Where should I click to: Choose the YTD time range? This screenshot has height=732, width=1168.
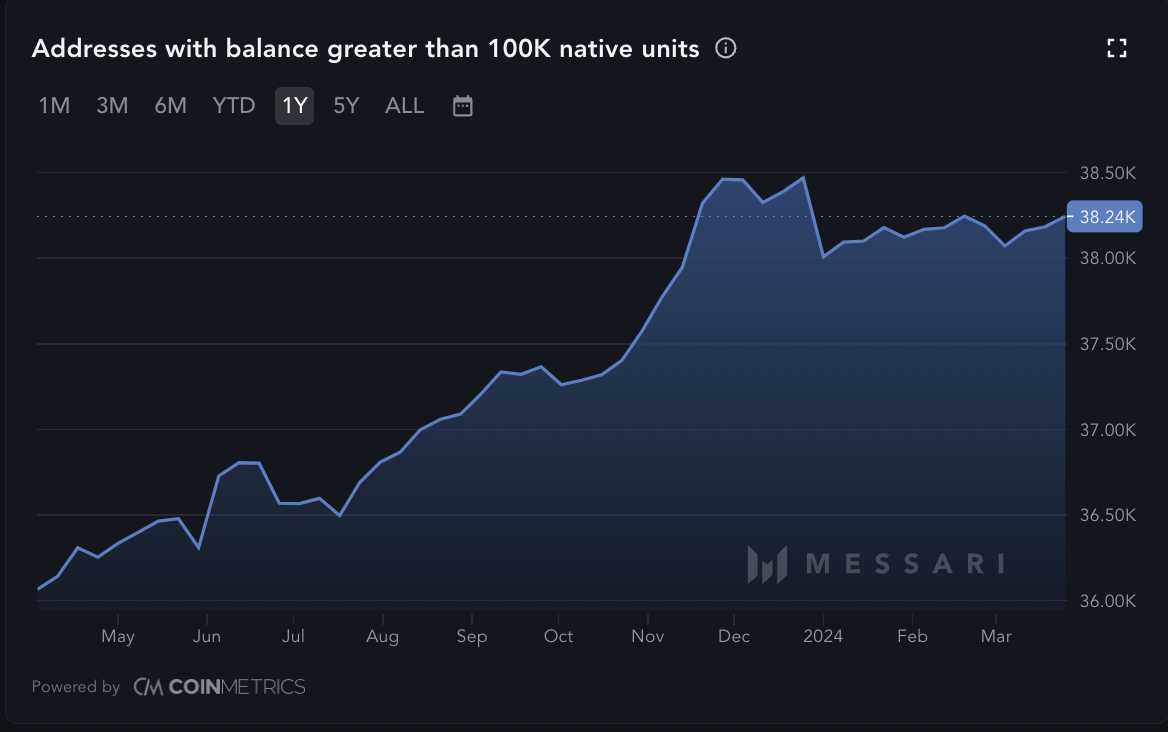234,106
